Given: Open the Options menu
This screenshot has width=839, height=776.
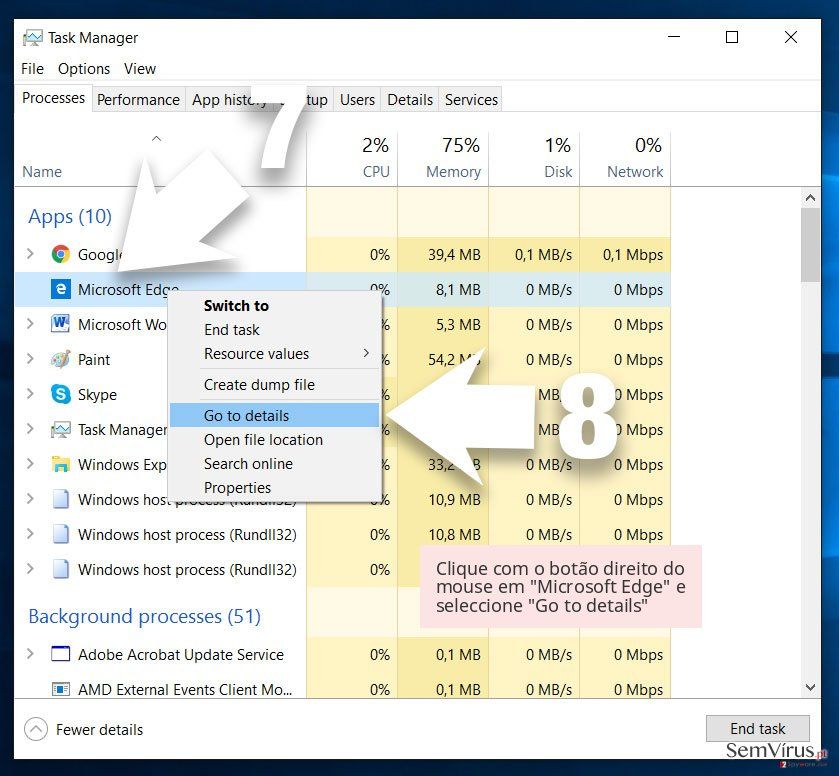Looking at the screenshot, I should [x=83, y=69].
